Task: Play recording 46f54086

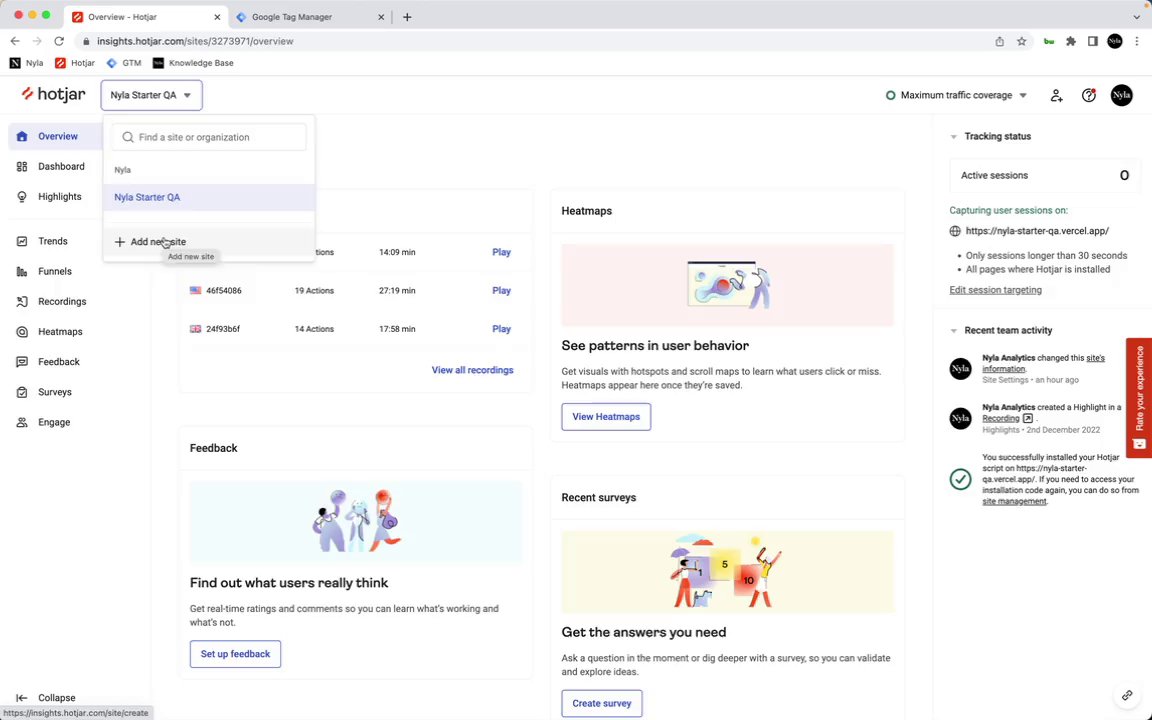Action: [501, 290]
